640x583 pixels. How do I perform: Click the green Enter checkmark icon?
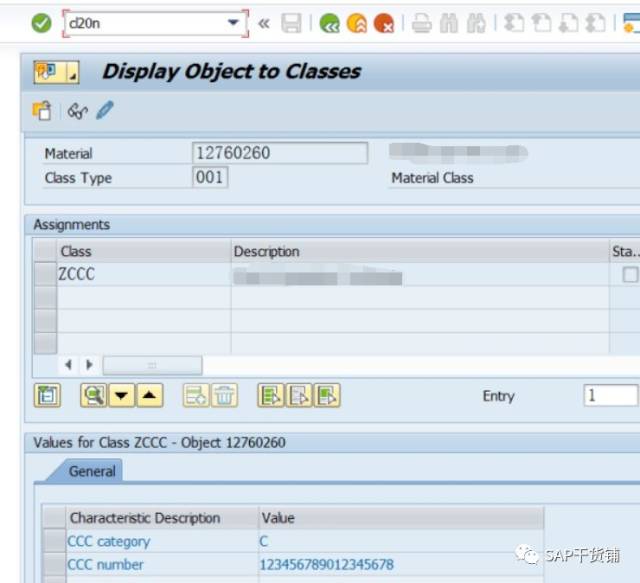click(x=42, y=23)
